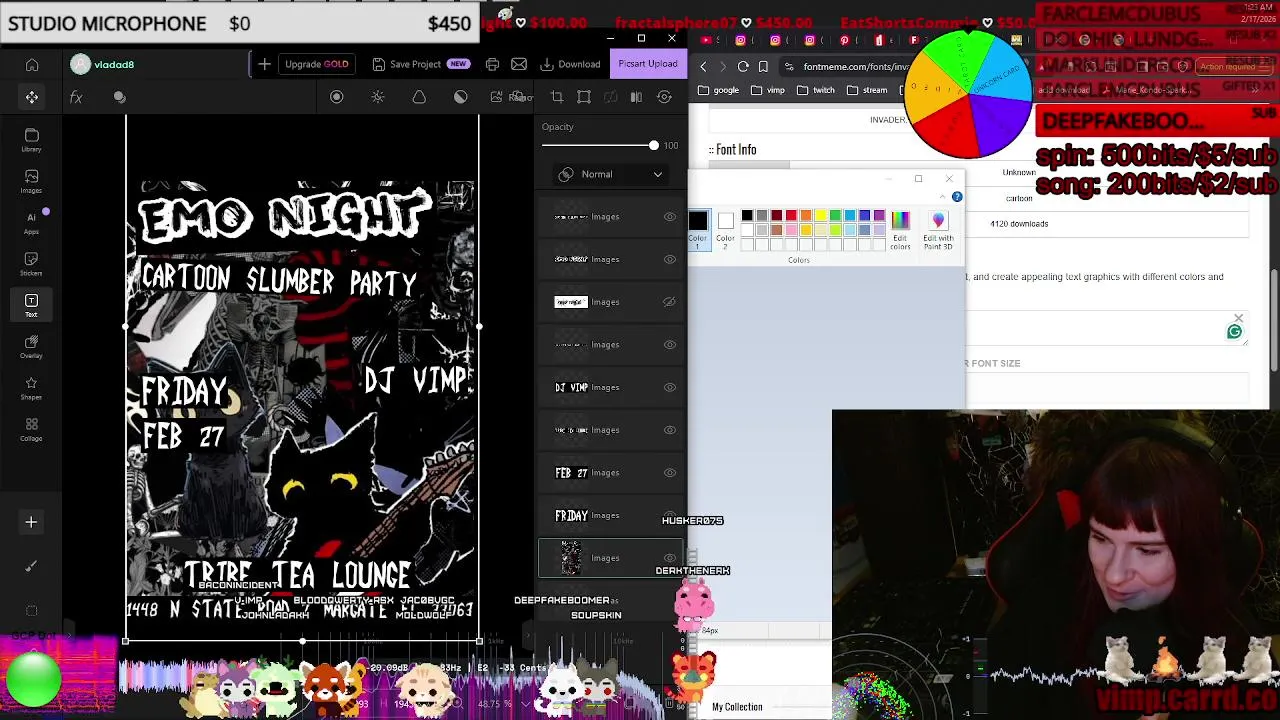The width and height of the screenshot is (1280, 720).
Task: Select the DJ VIMP layer row
Action: [611, 387]
